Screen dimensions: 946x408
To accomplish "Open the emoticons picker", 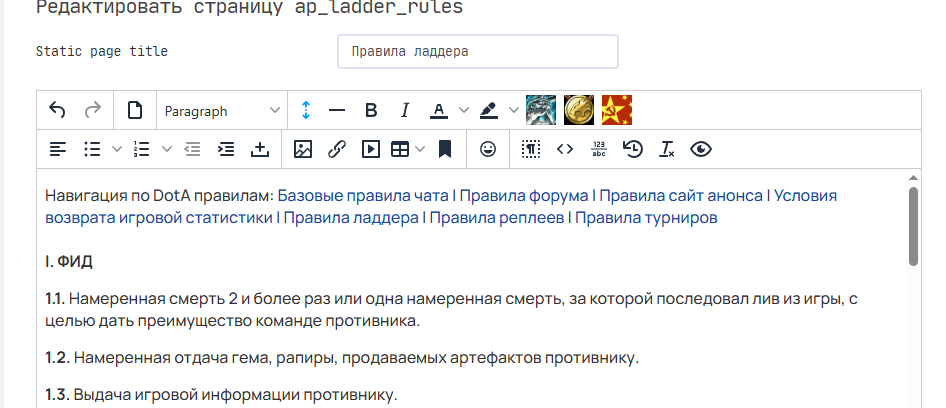I will pyautogui.click(x=488, y=149).
